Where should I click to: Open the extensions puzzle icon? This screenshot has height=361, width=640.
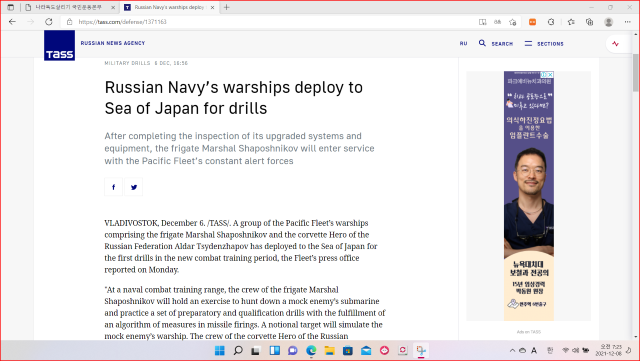[x=551, y=22]
